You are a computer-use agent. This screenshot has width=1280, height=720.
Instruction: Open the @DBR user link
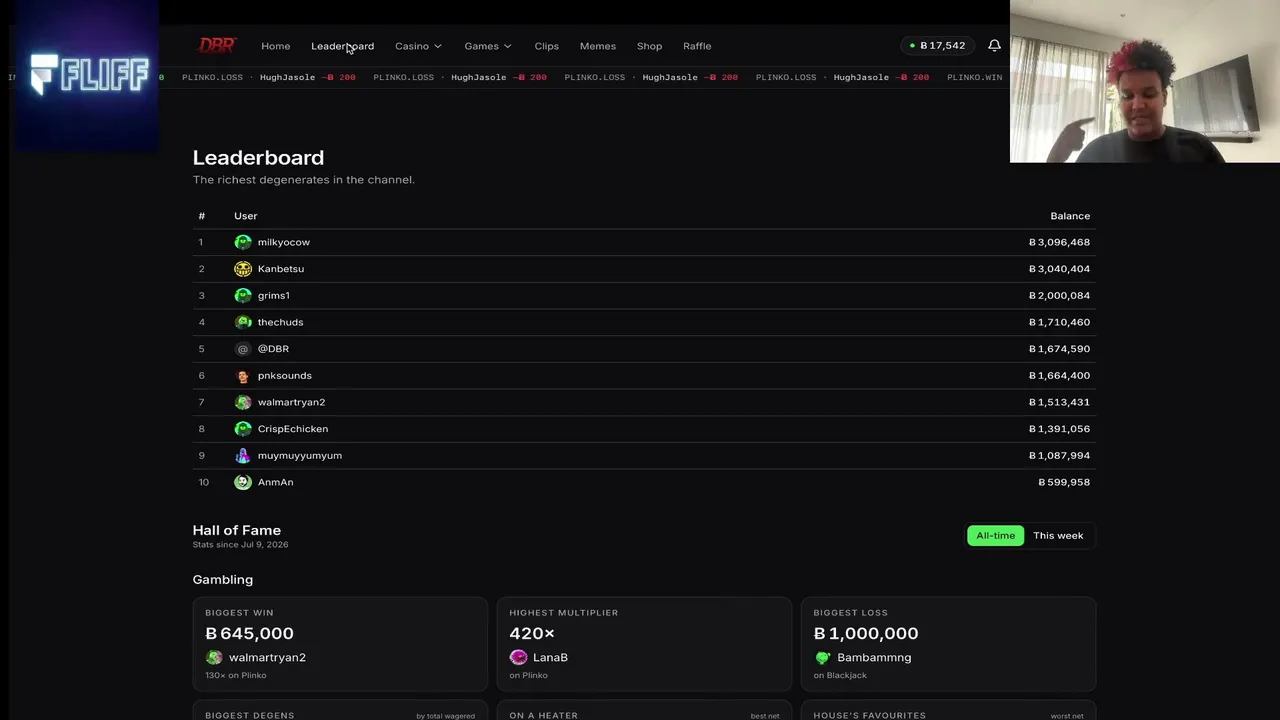pyautogui.click(x=273, y=349)
